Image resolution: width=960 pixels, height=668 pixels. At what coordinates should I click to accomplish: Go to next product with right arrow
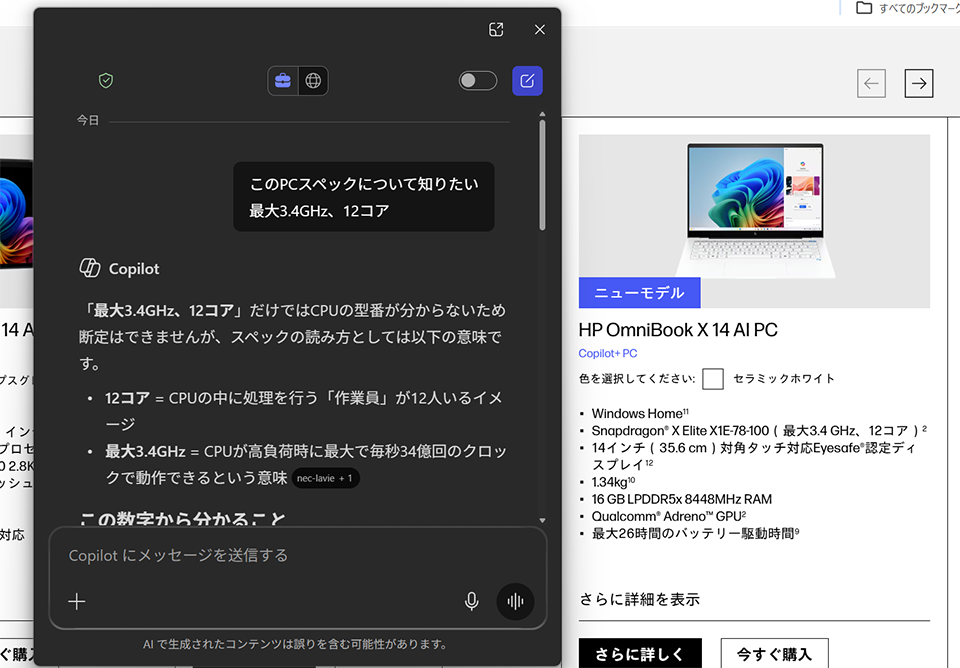(x=919, y=83)
